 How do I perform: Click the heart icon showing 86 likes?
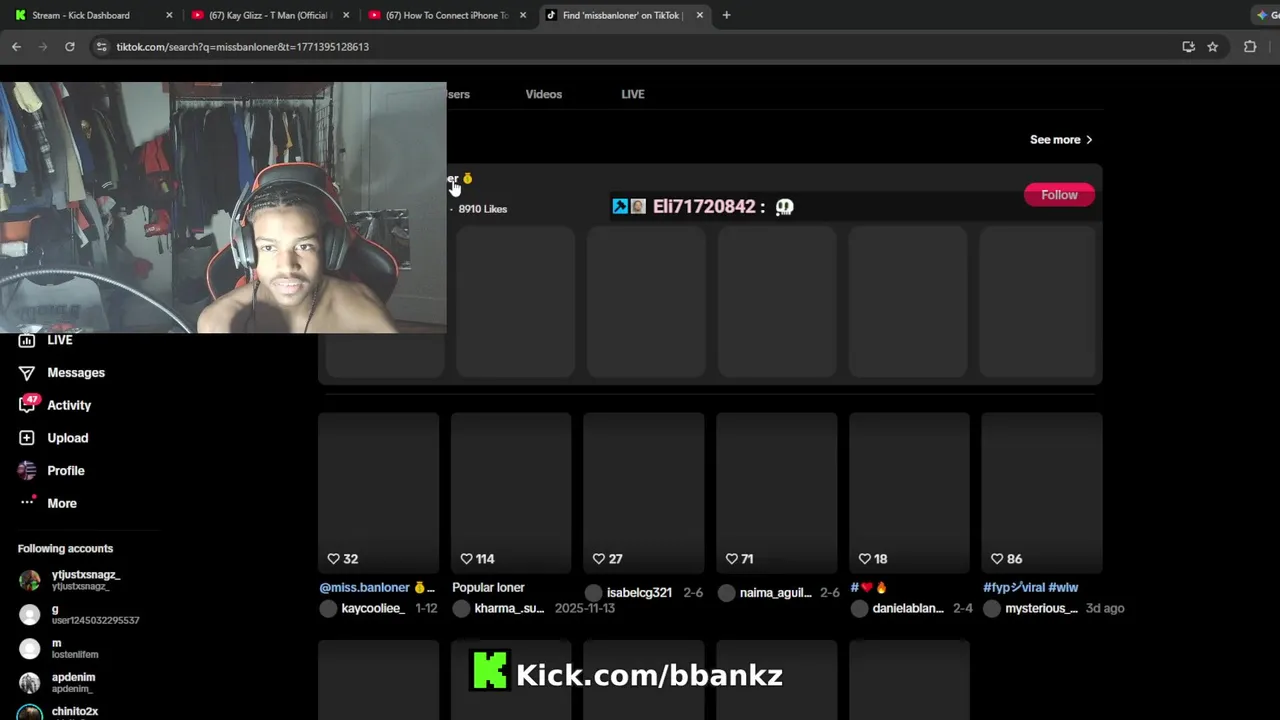pyautogui.click(x=997, y=559)
